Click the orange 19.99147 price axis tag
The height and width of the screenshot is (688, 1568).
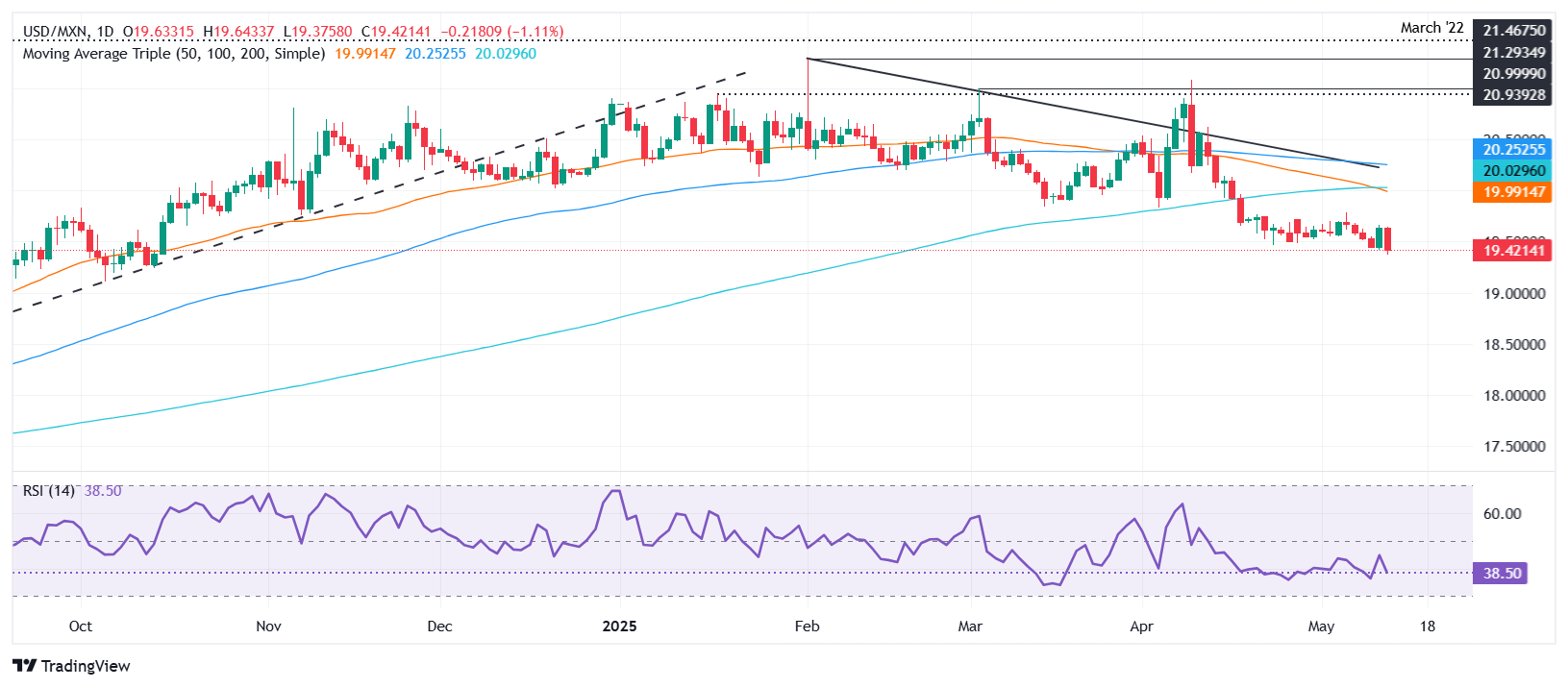[x=1513, y=192]
